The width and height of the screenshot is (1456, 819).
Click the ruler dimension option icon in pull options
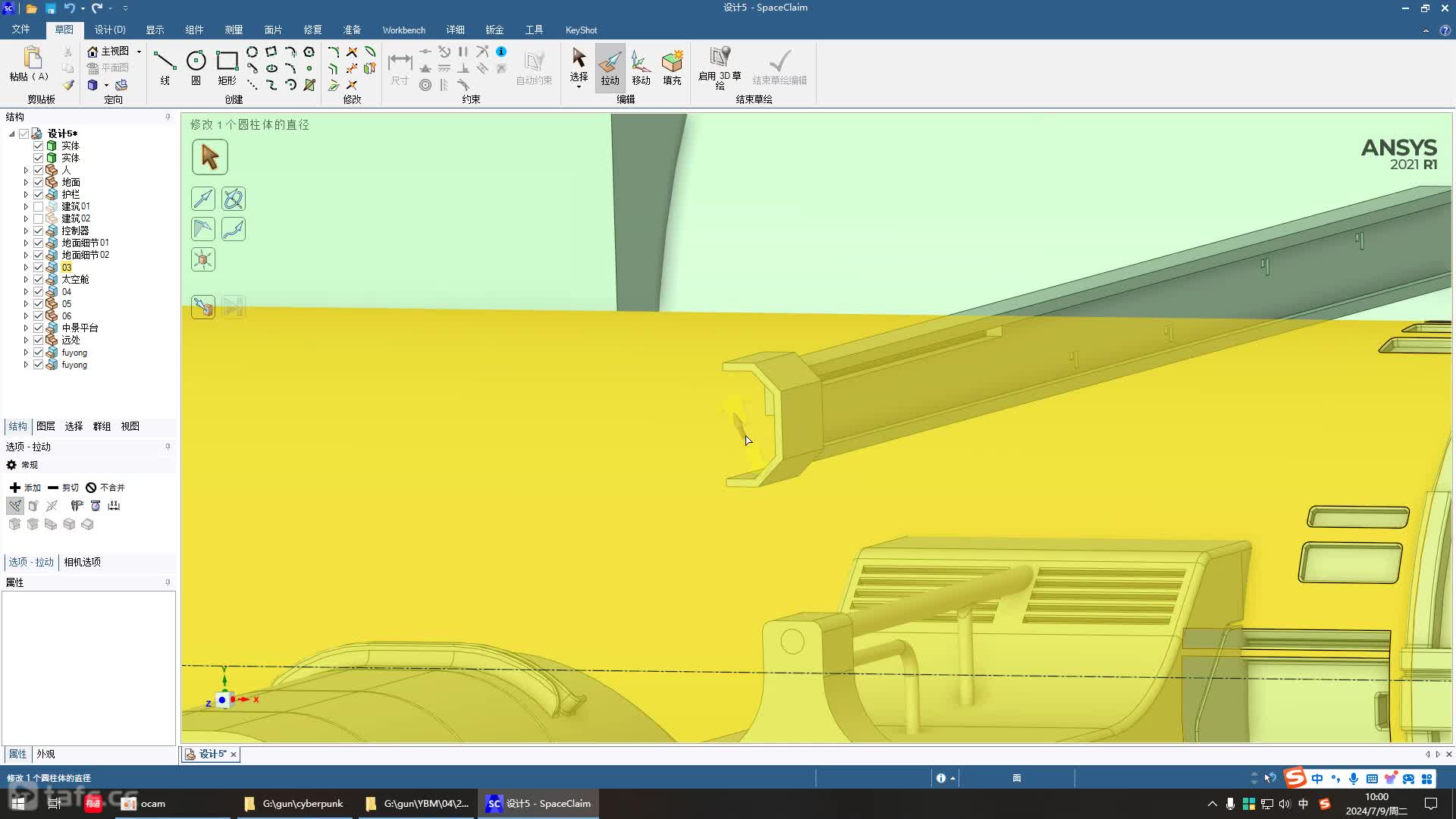click(114, 506)
